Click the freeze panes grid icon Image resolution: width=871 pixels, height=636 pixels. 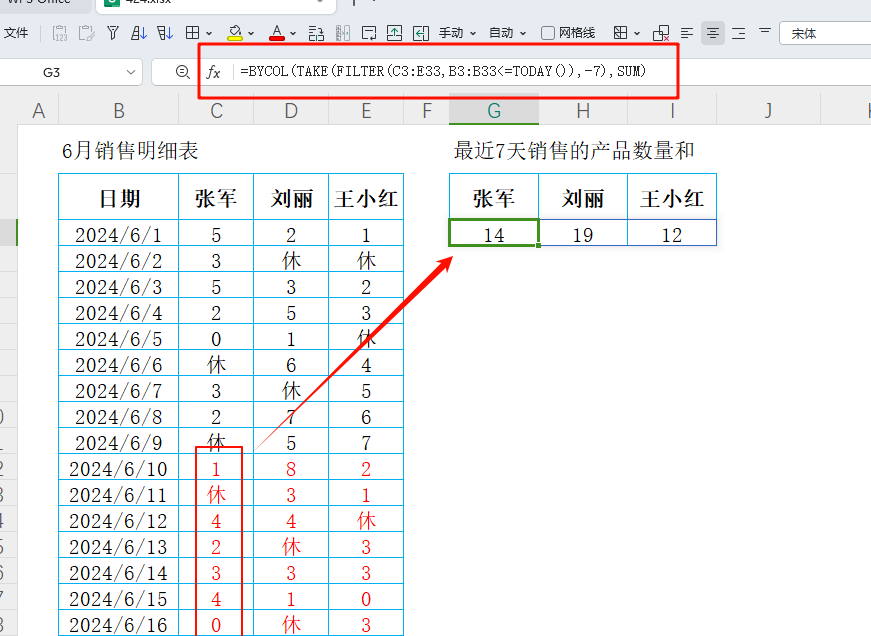(620, 33)
